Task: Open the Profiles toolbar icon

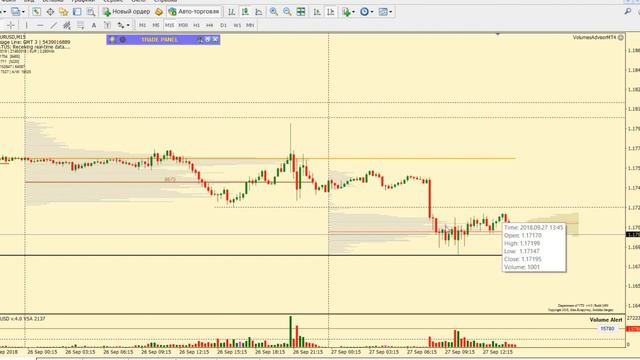Action: click(16, 12)
